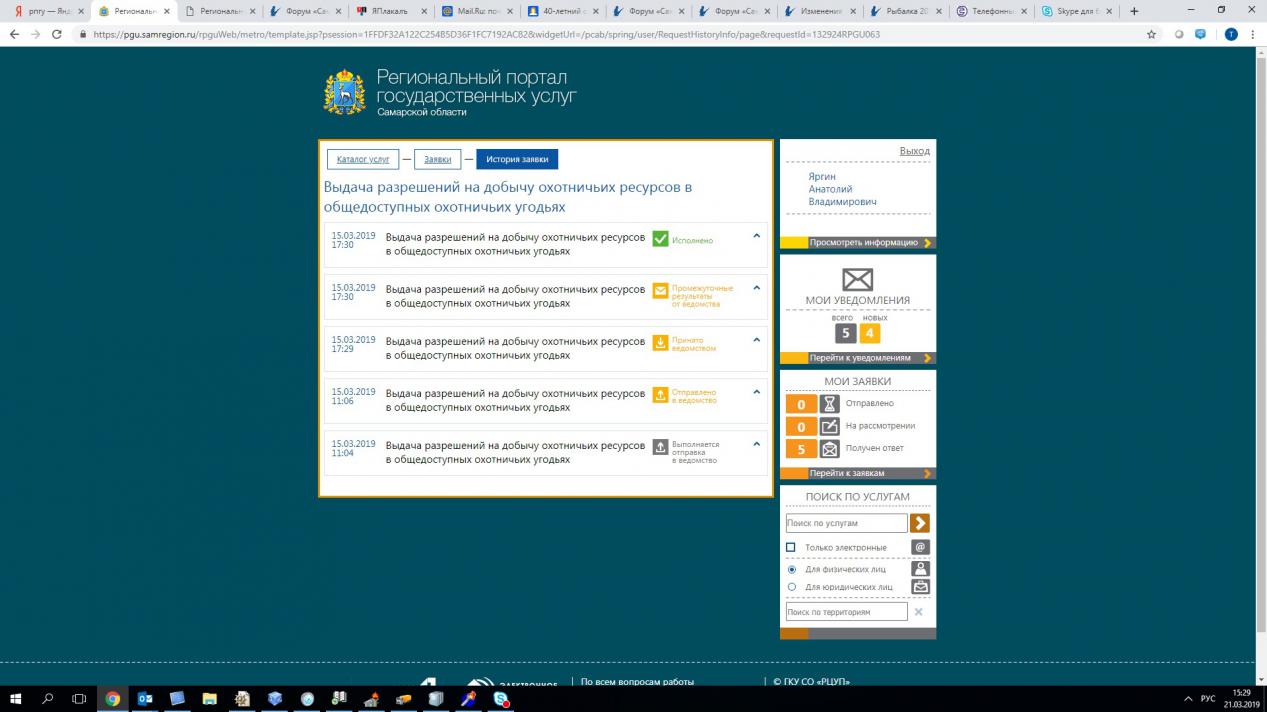Click the hourglass icon next to Отправлено
The image size is (1267, 712).
coord(829,404)
